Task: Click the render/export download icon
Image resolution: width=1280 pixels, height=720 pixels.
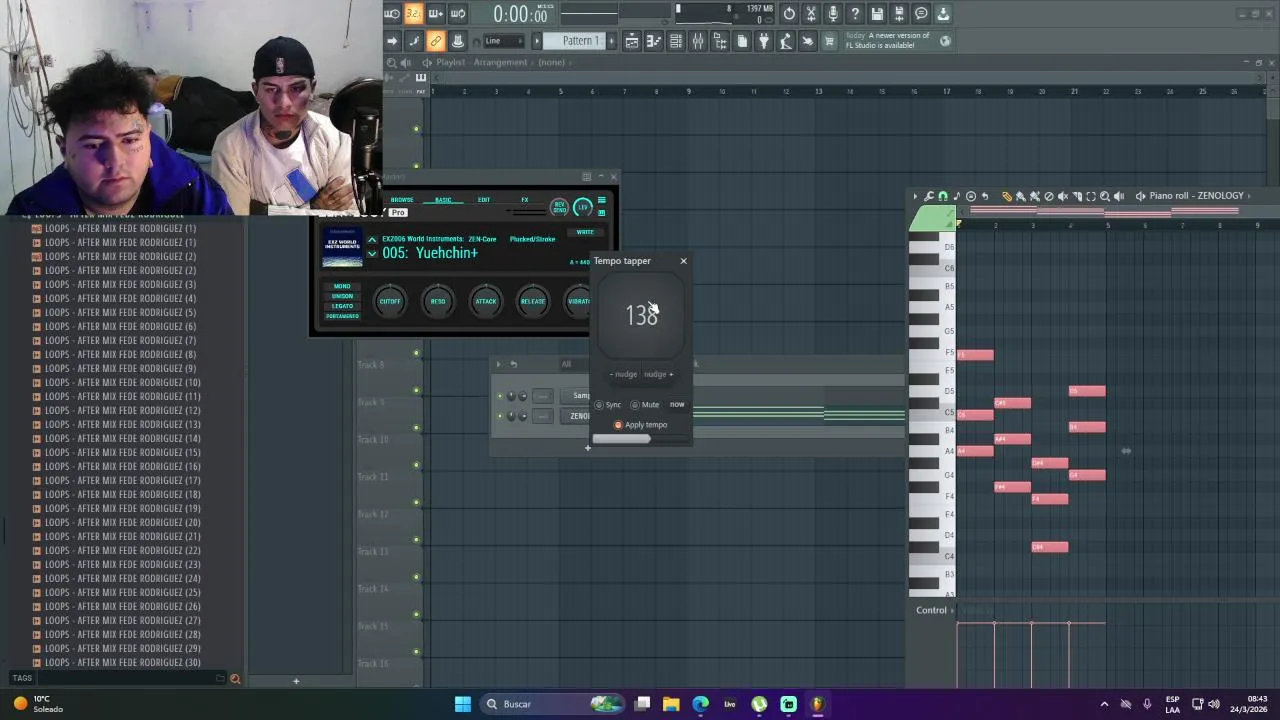Action: click(x=942, y=14)
